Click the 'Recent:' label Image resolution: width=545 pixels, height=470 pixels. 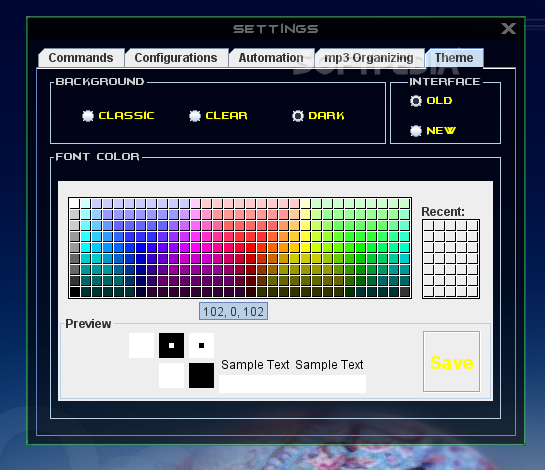tap(443, 212)
